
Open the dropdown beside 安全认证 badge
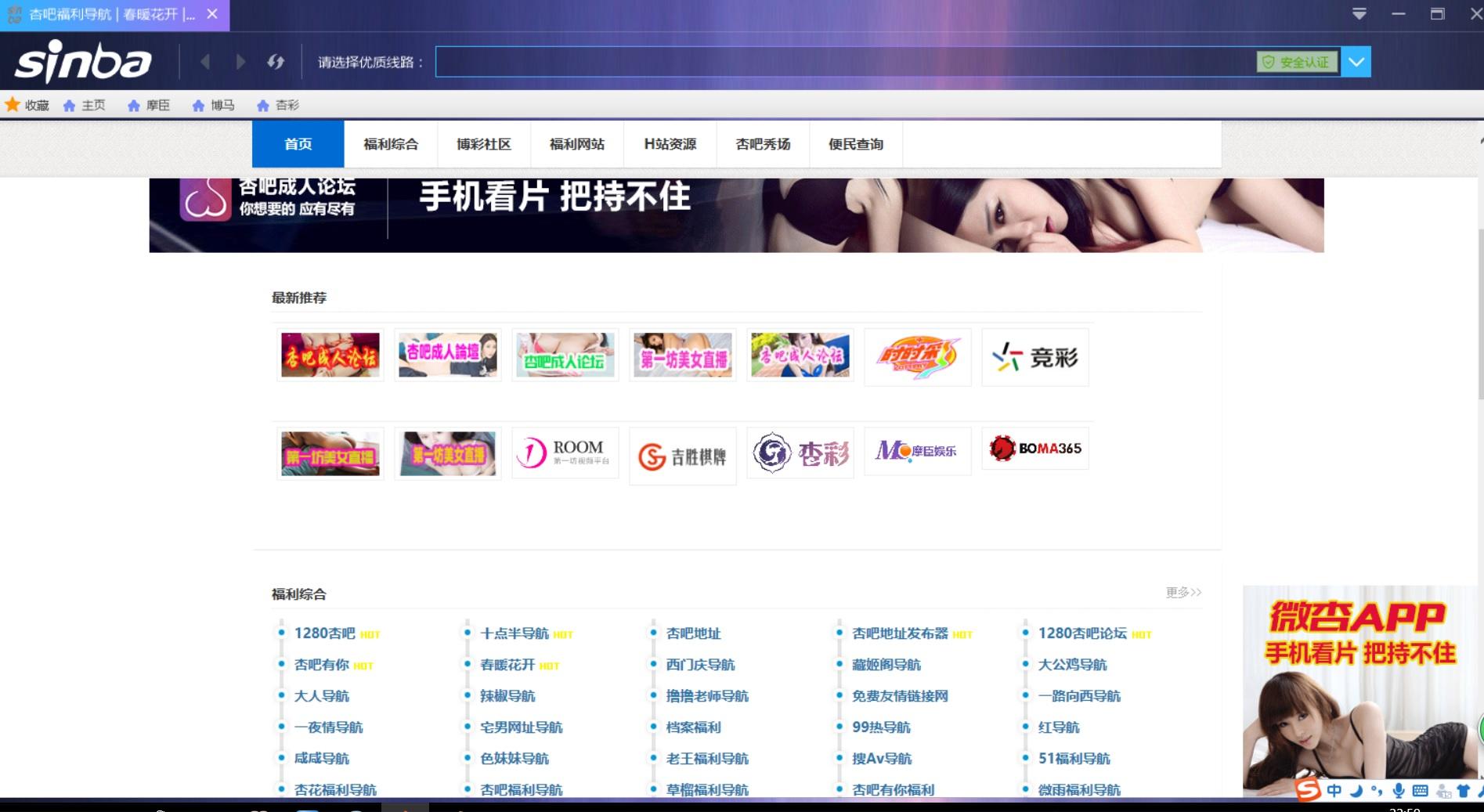(x=1357, y=61)
